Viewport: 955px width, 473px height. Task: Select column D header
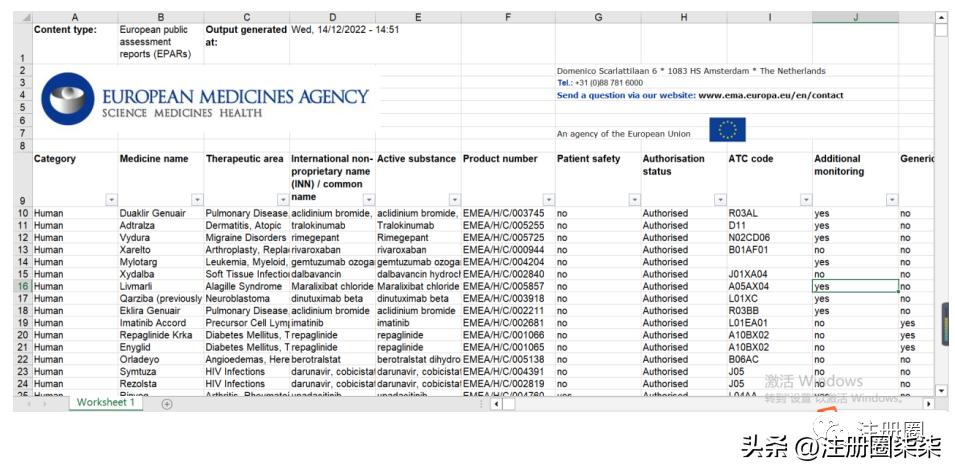pos(332,18)
